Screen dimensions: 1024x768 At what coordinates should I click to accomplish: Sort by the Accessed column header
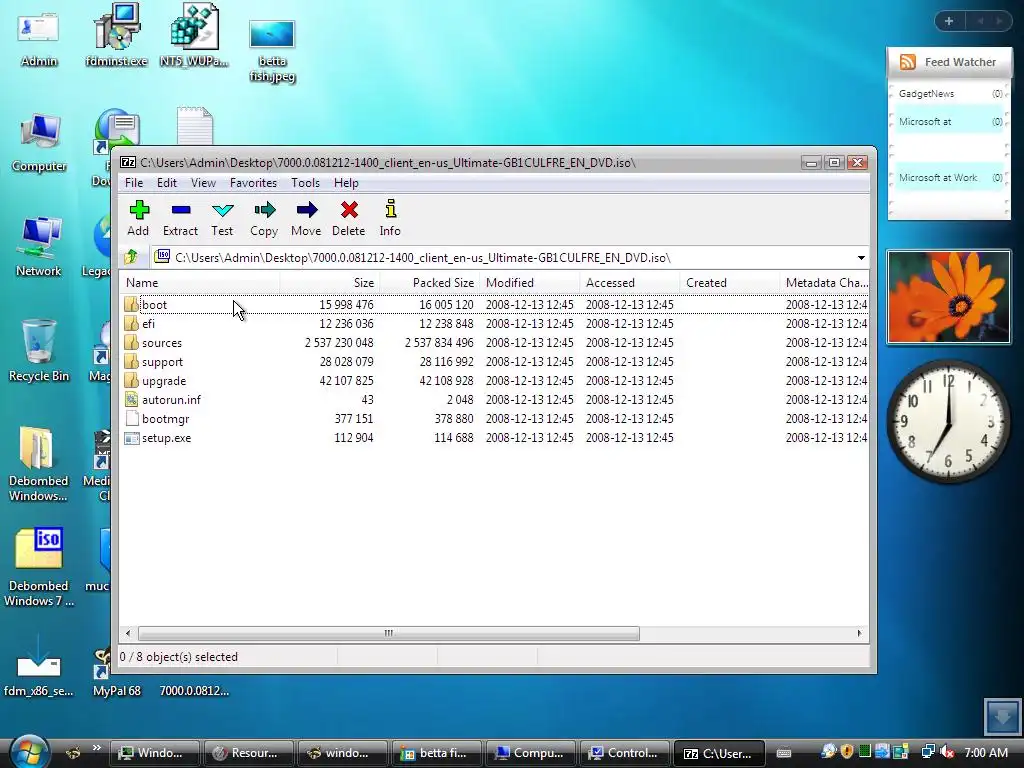click(630, 283)
